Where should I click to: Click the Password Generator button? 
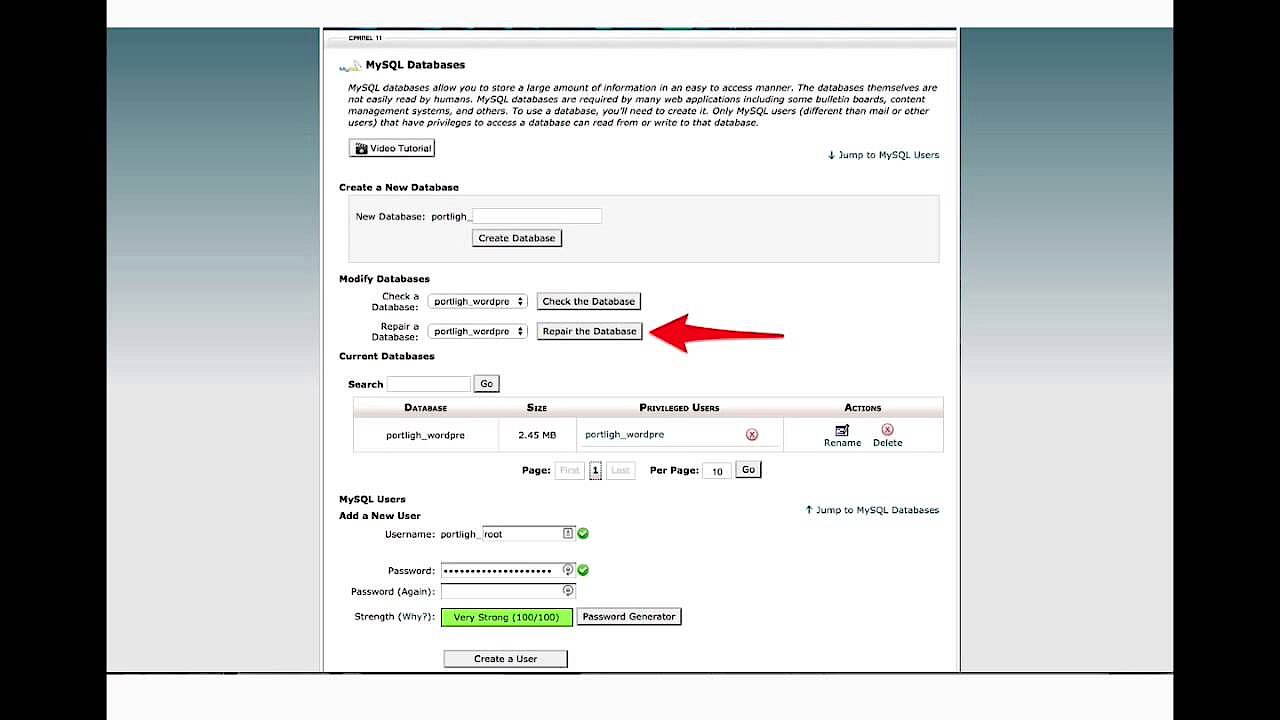coord(629,617)
